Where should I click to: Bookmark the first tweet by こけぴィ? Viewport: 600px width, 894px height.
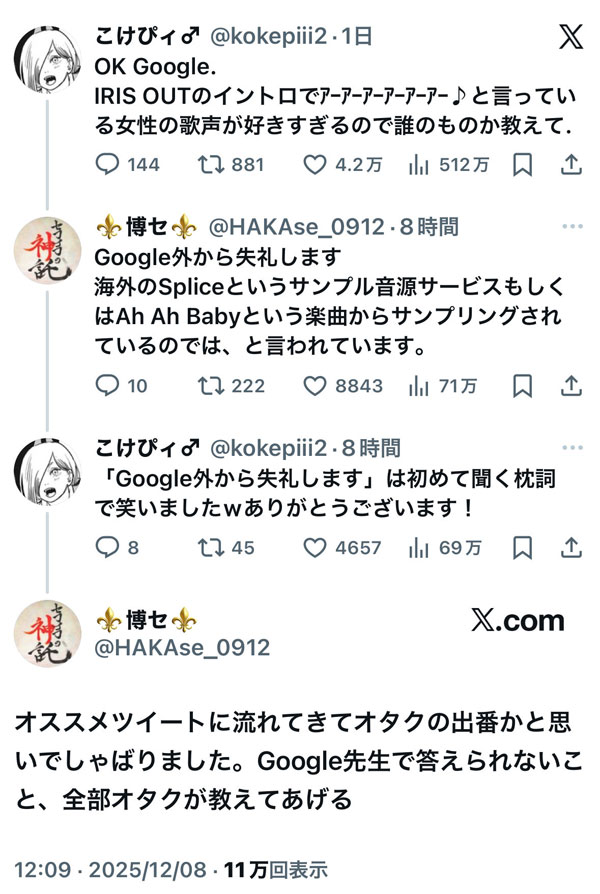521,165
